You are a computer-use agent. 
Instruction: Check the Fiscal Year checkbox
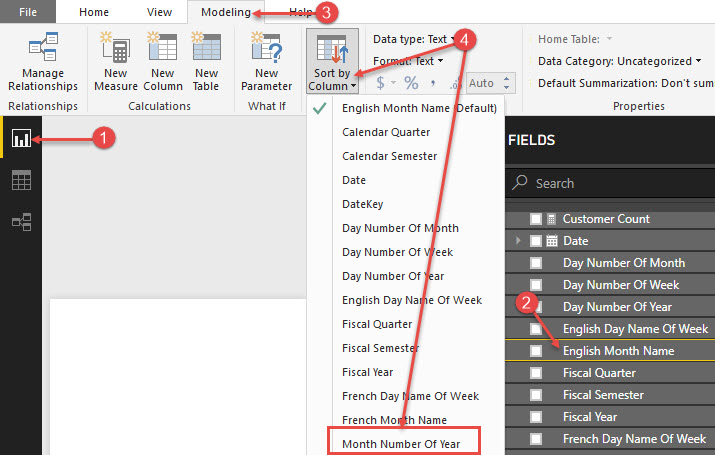(536, 417)
